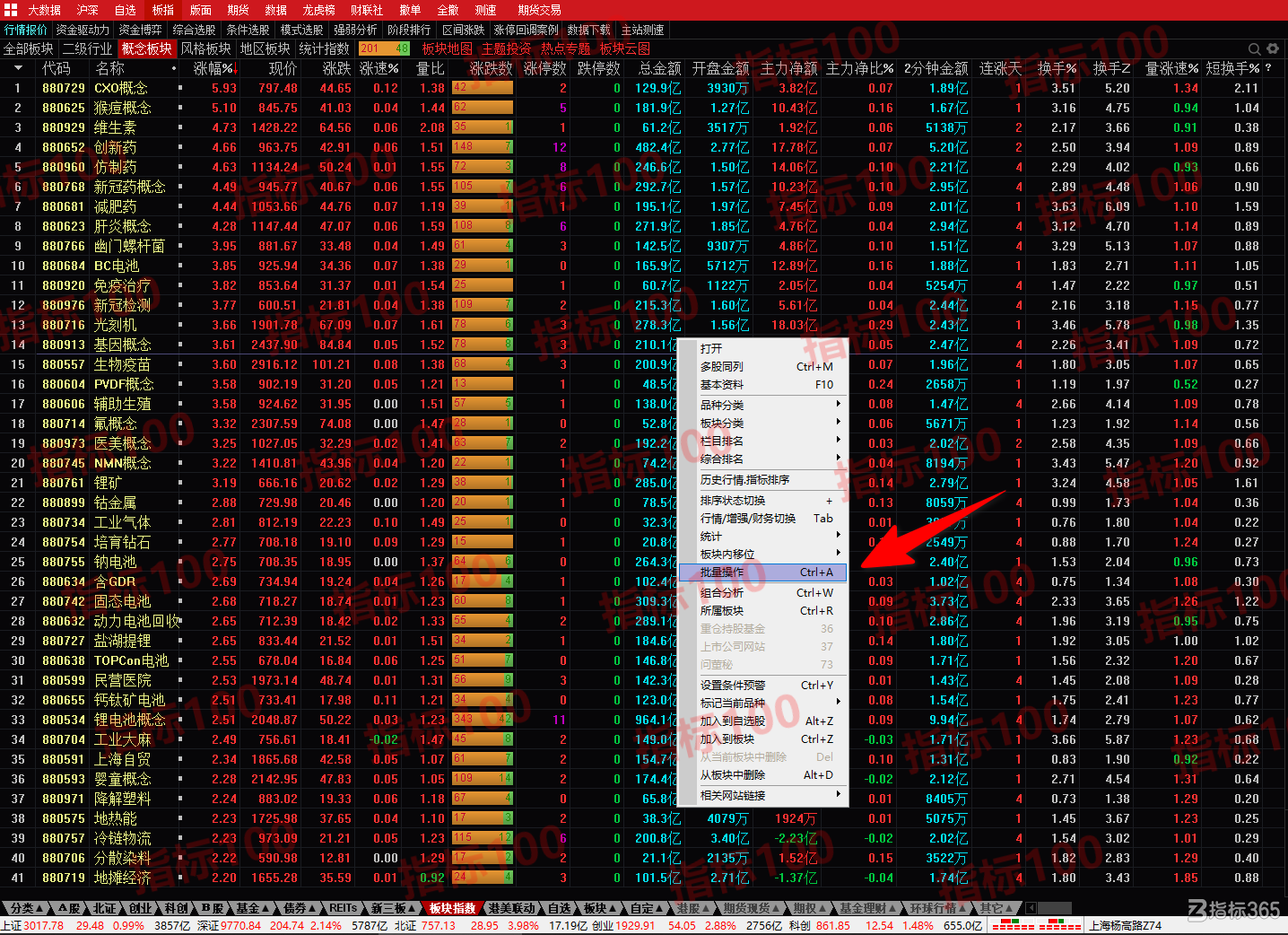The height and width of the screenshot is (935, 1288).
Task: Sort by 换手% column header
Action: [1057, 68]
